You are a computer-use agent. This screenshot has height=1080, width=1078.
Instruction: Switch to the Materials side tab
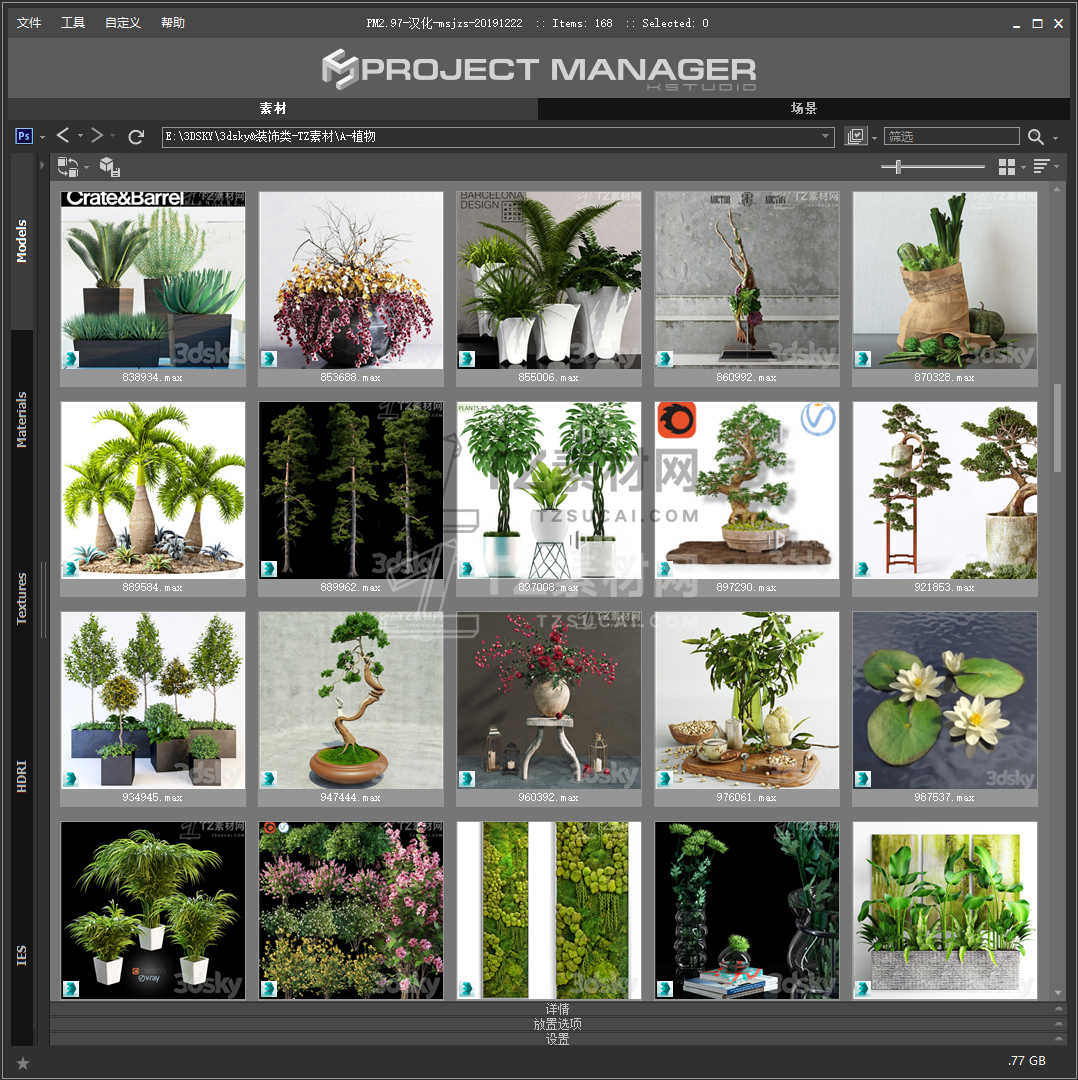[22, 420]
